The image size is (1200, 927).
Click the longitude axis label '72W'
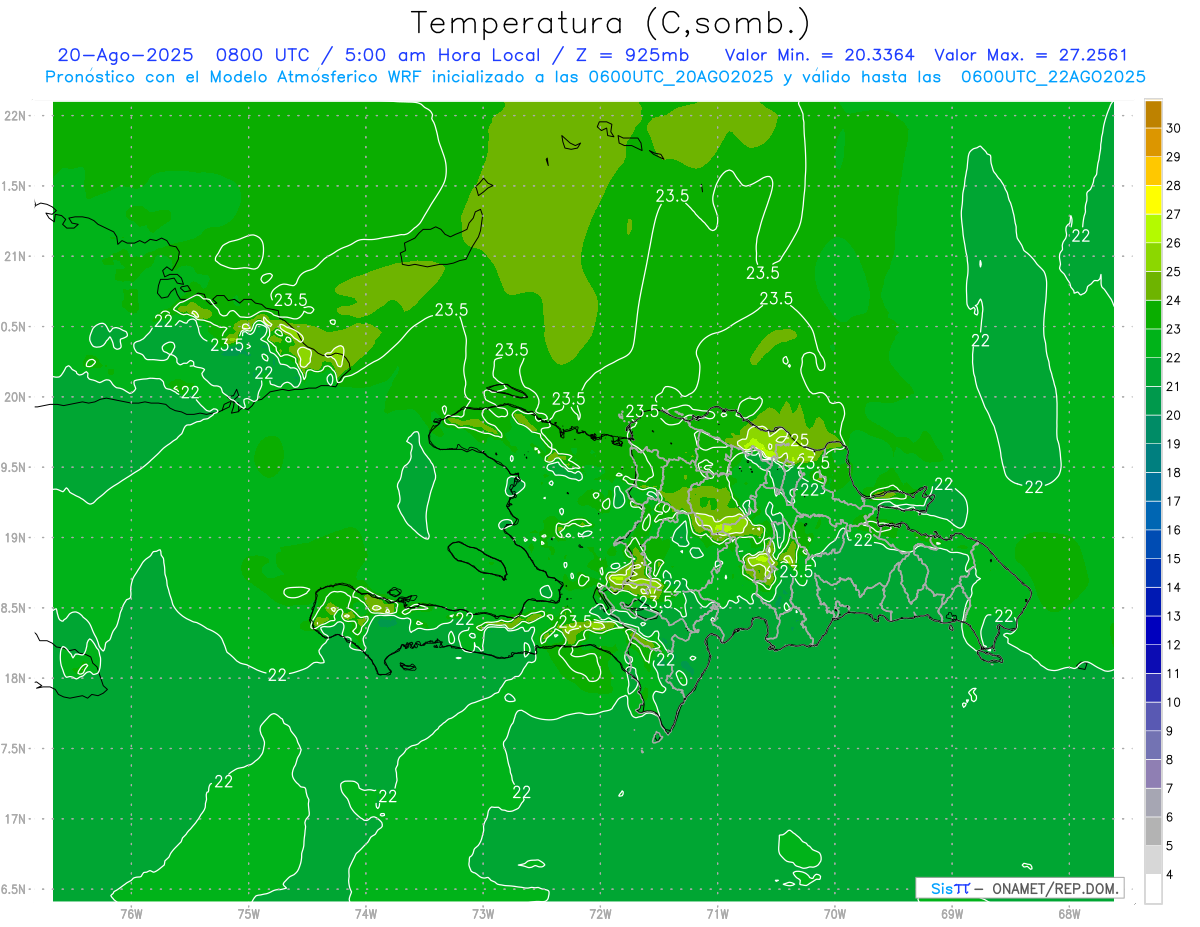point(600,913)
